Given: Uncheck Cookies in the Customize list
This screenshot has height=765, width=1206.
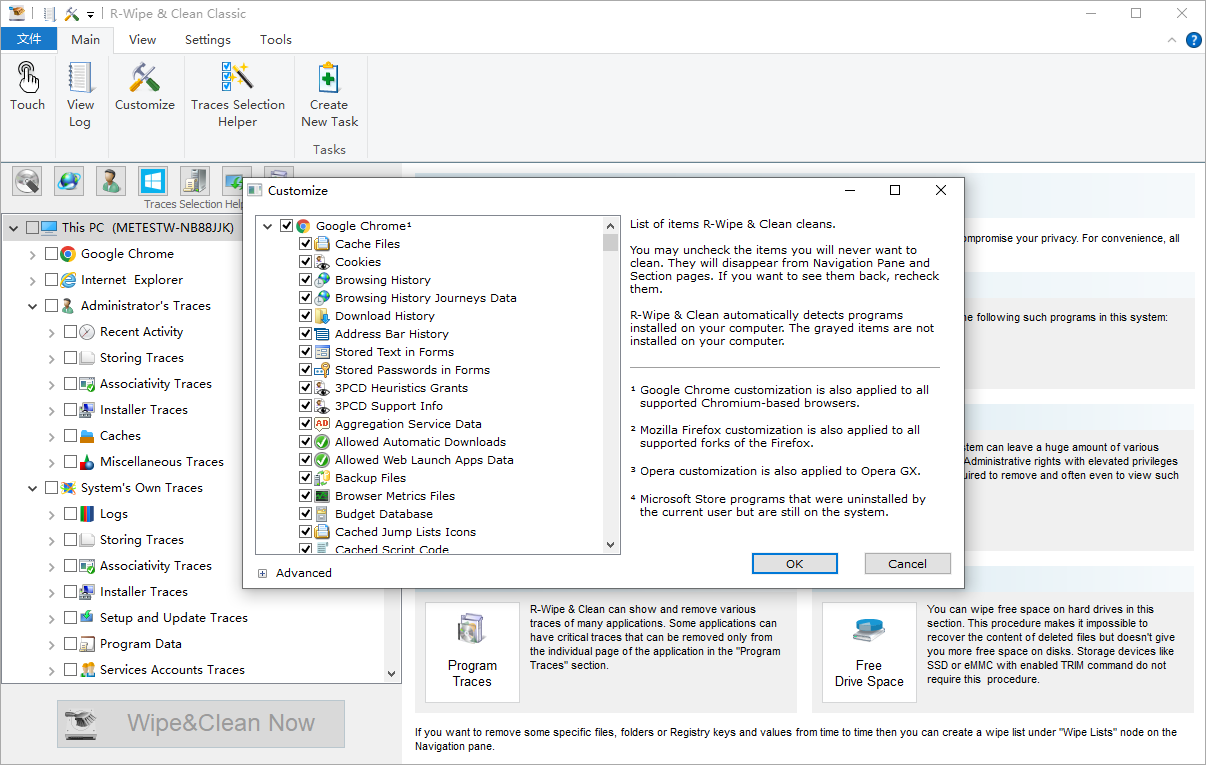Looking at the screenshot, I should coord(306,262).
